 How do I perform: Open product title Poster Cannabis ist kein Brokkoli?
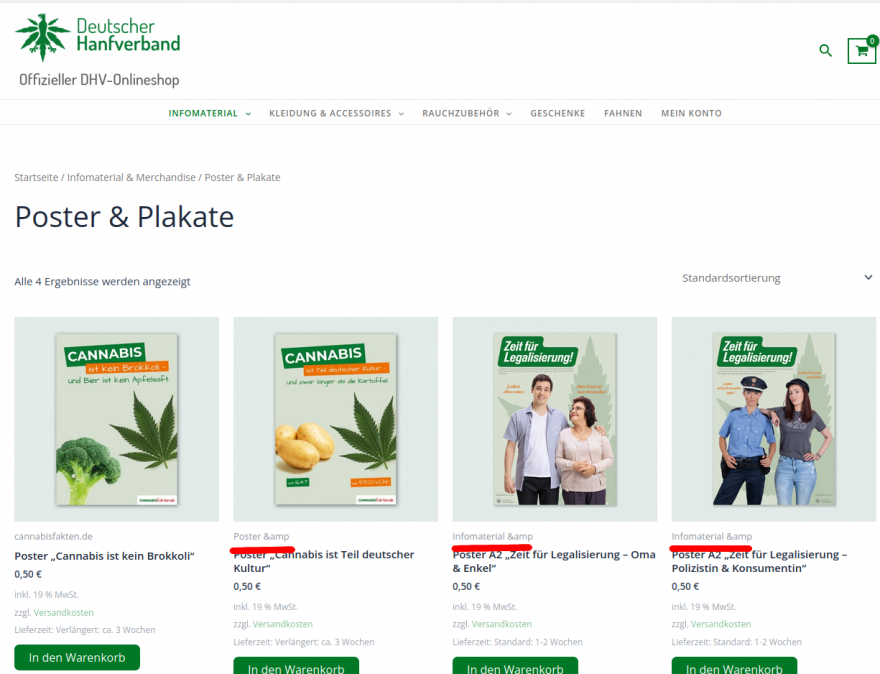(x=104, y=556)
